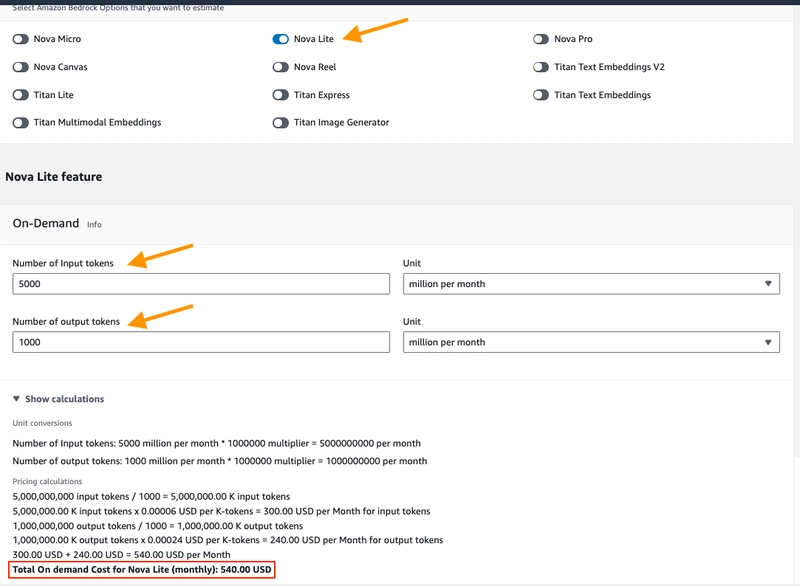Viewport: 800px width, 586px height.
Task: Click the '1,000,000,000 output tokens / 1000' line
Action: coord(158,526)
